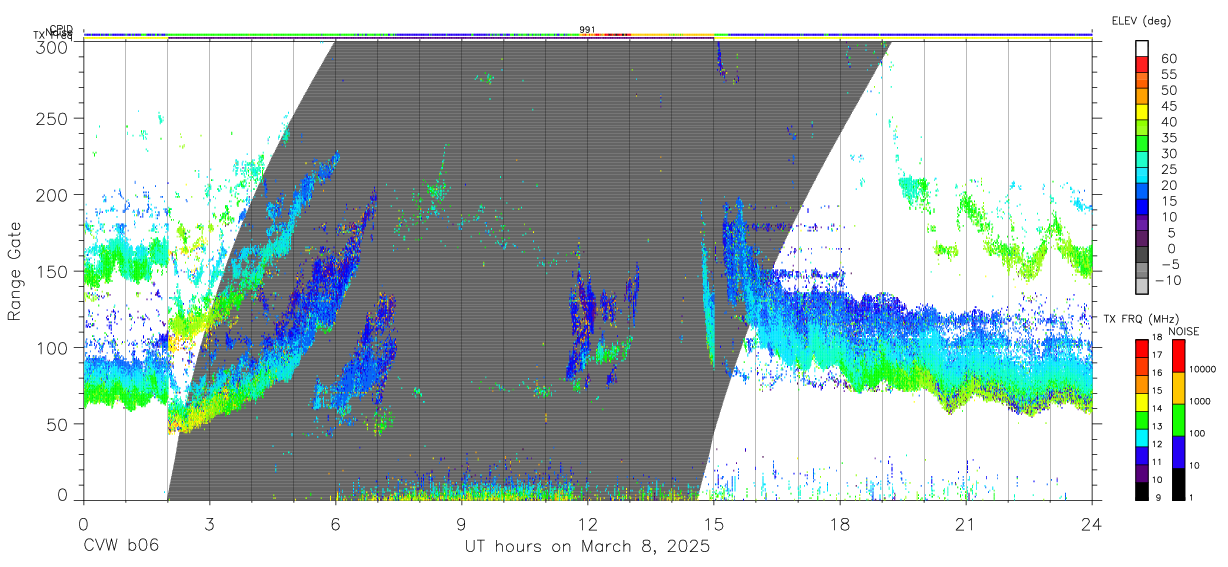The image size is (1228, 567).
Task: Click the 'Range Gate' y-axis label
Action: (x=15, y=272)
